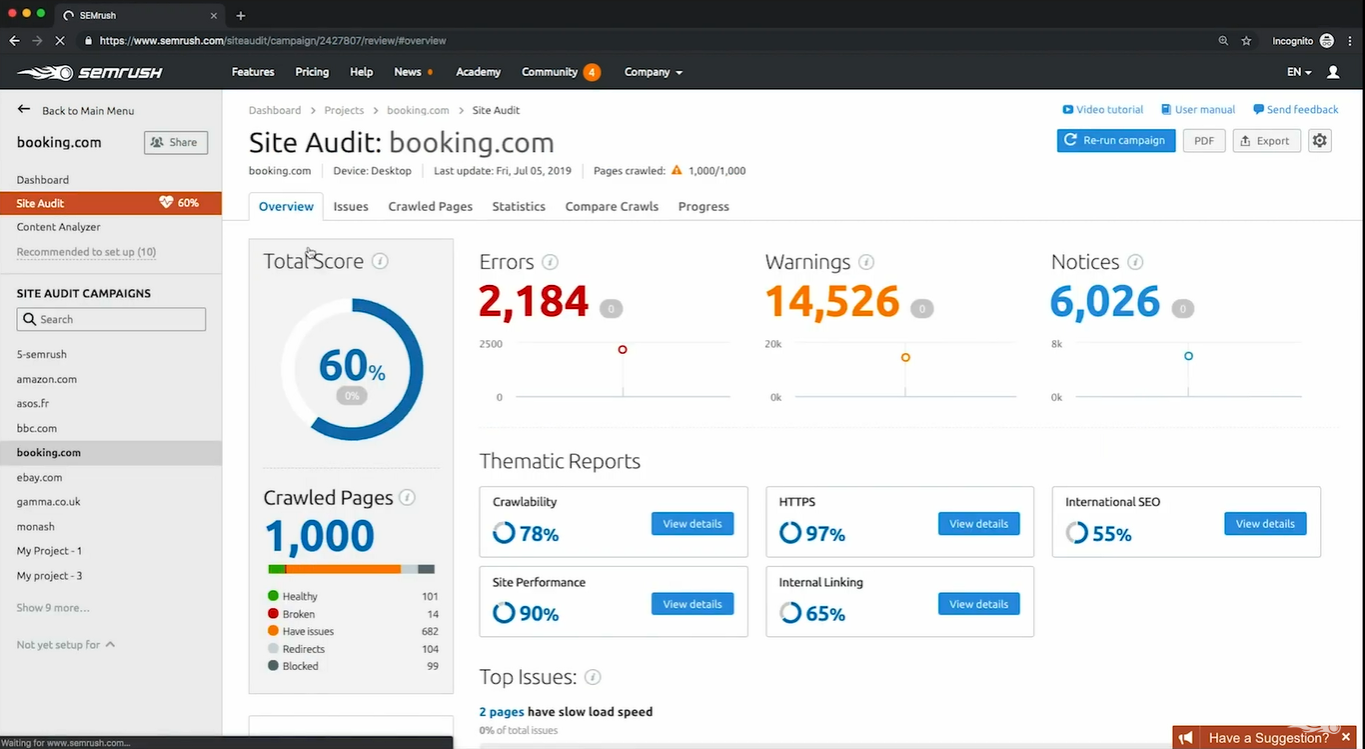The width and height of the screenshot is (1365, 749).
Task: Click the browser zoom magnifier icon
Action: [1223, 41]
